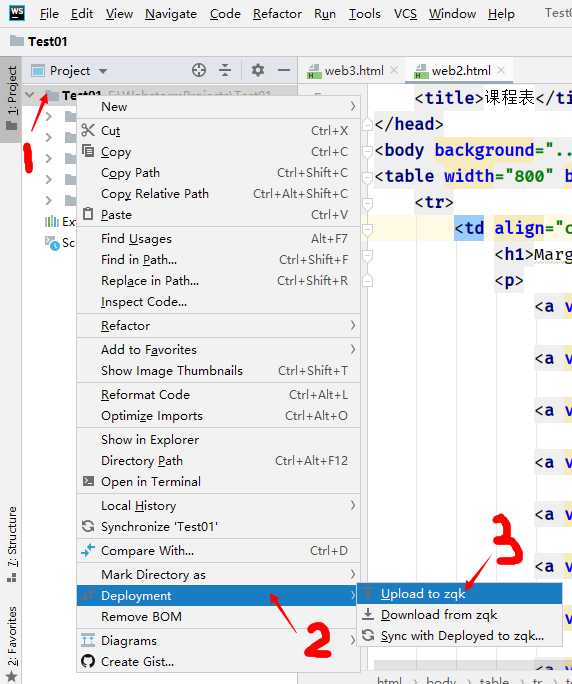Image resolution: width=572 pixels, height=684 pixels.
Task: Open the Refactor menu in menu bar
Action: click(x=277, y=14)
